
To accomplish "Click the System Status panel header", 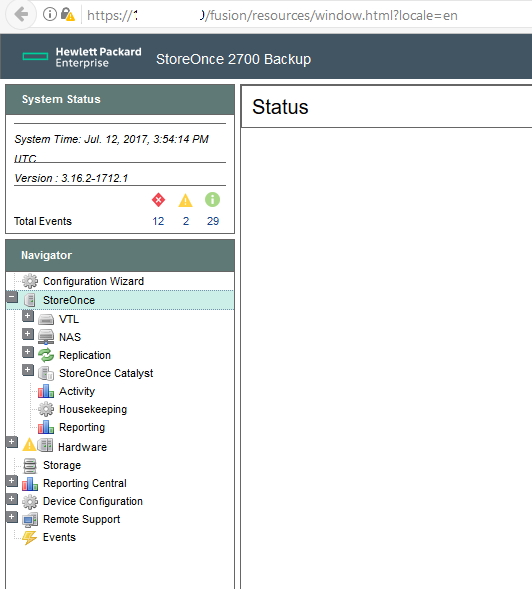I will tap(120, 100).
